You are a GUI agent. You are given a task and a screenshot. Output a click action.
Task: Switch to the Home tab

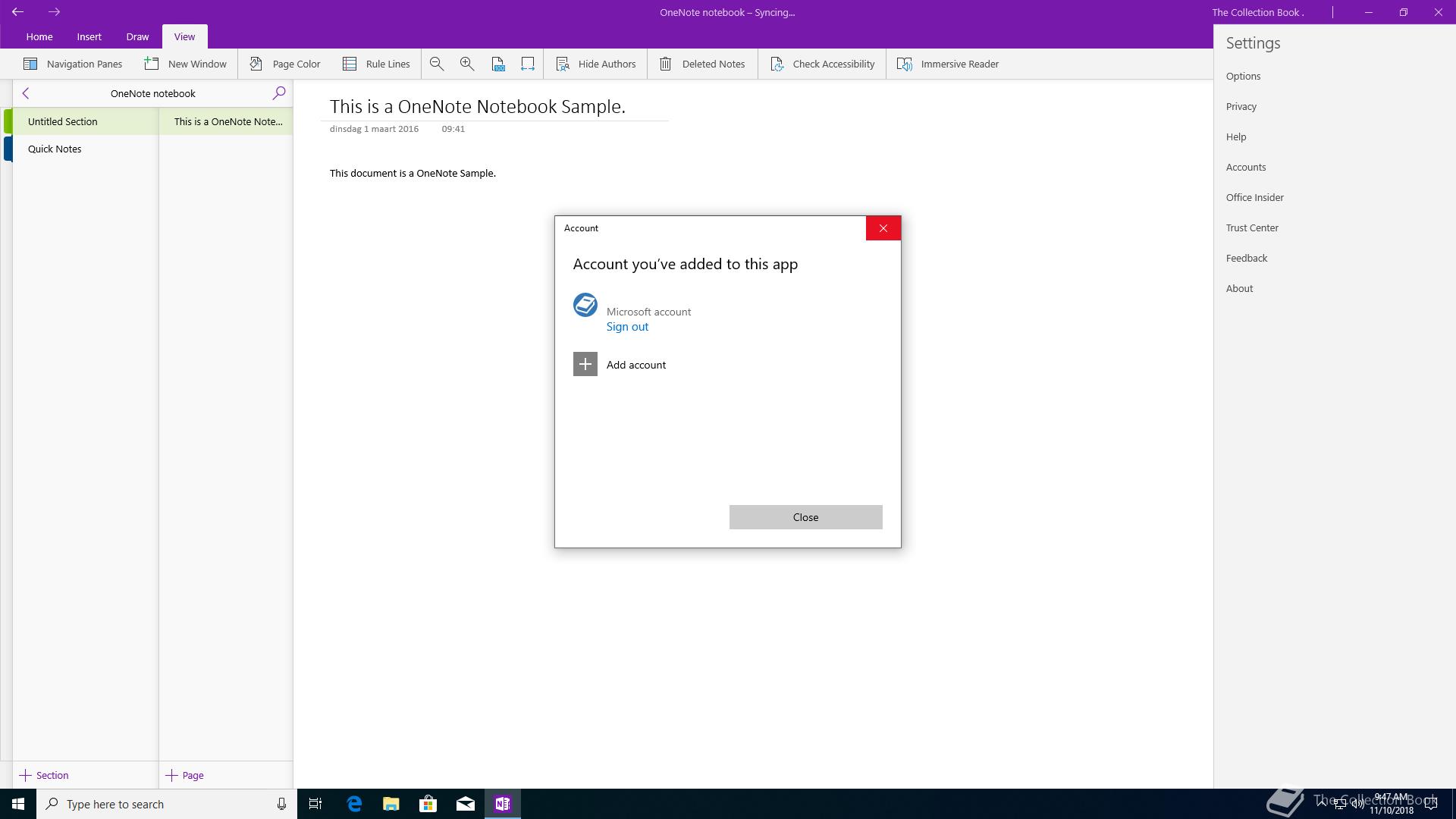[39, 36]
